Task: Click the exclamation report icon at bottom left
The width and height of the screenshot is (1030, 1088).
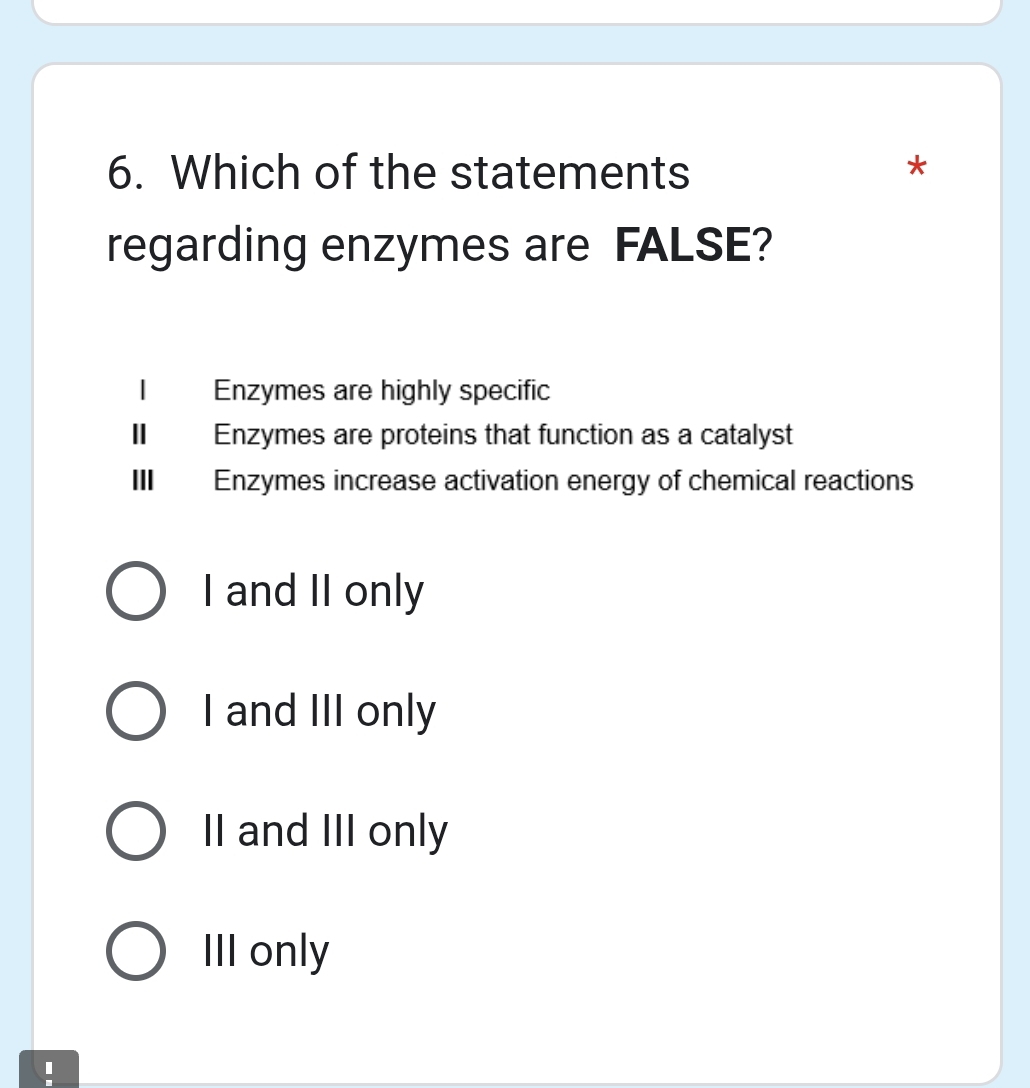Action: coord(48,1070)
